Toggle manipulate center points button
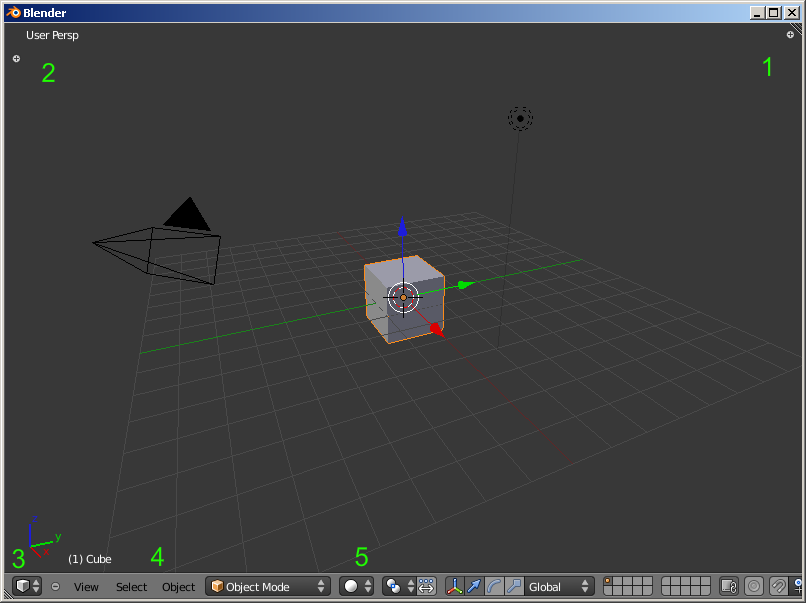Image resolution: width=806 pixels, height=603 pixels. [x=426, y=586]
